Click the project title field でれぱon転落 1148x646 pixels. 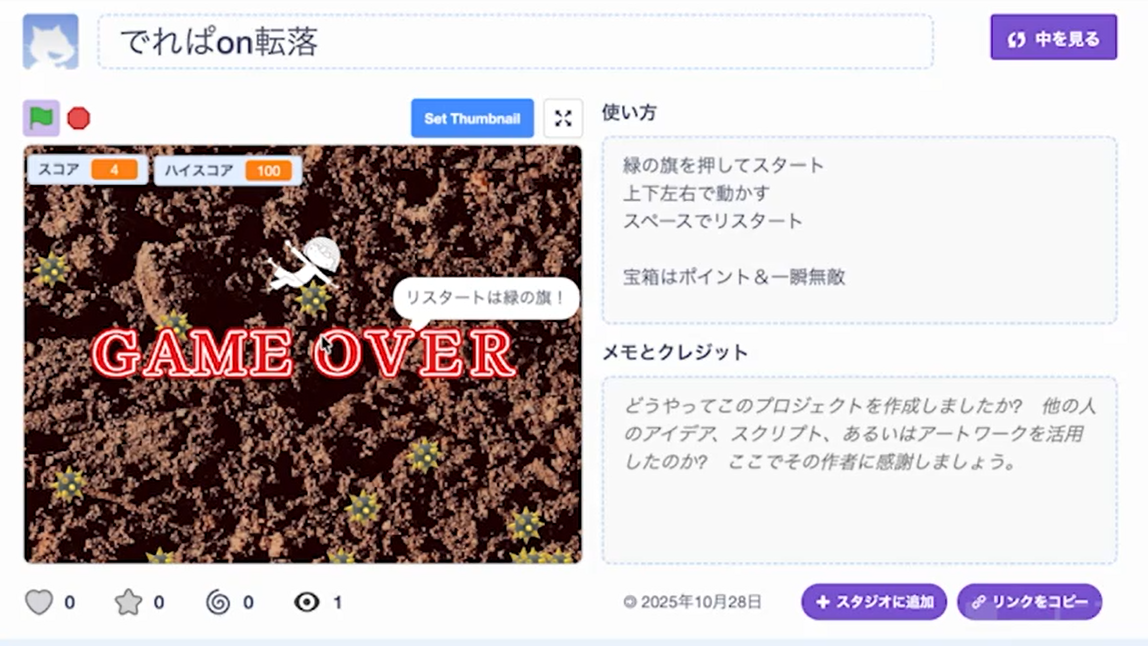pyautogui.click(x=515, y=42)
